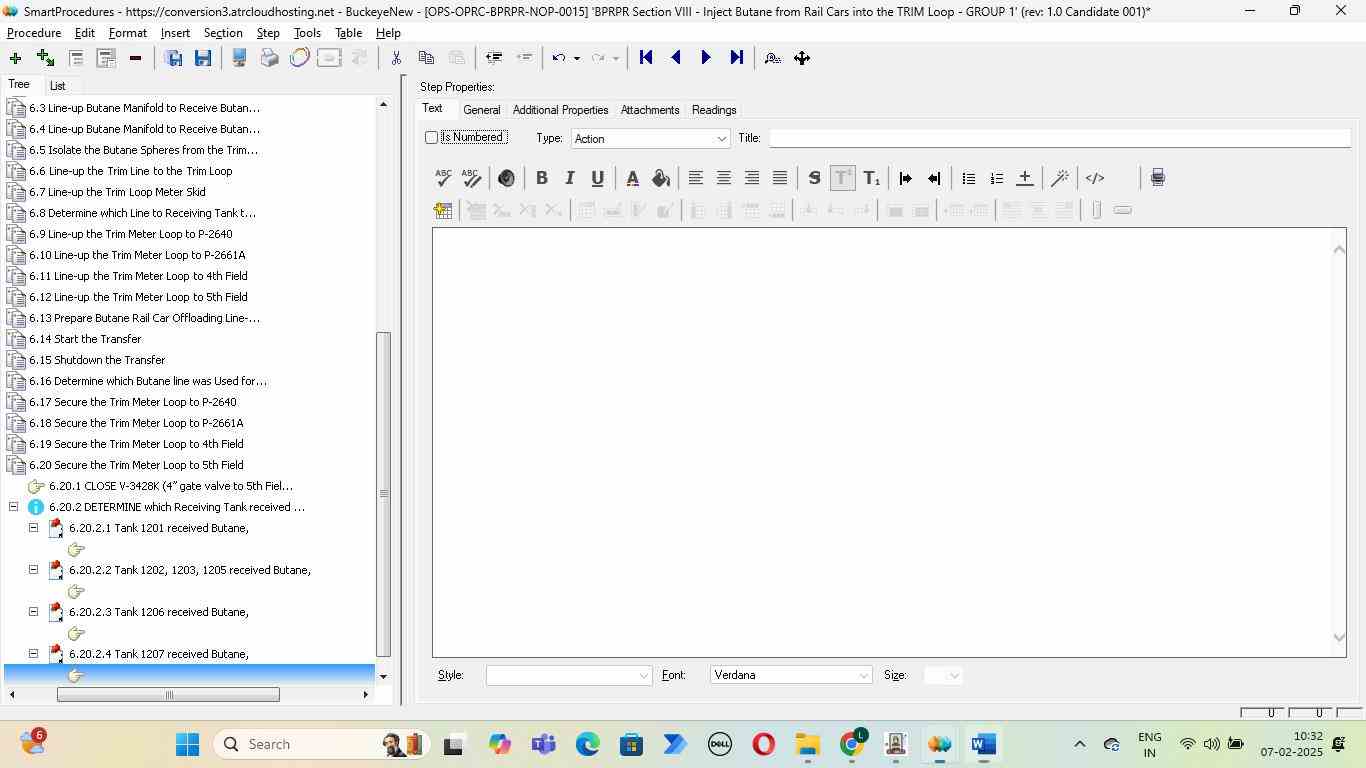Jump to first step navigation icon
The height and width of the screenshot is (768, 1366).
pyautogui.click(x=646, y=58)
